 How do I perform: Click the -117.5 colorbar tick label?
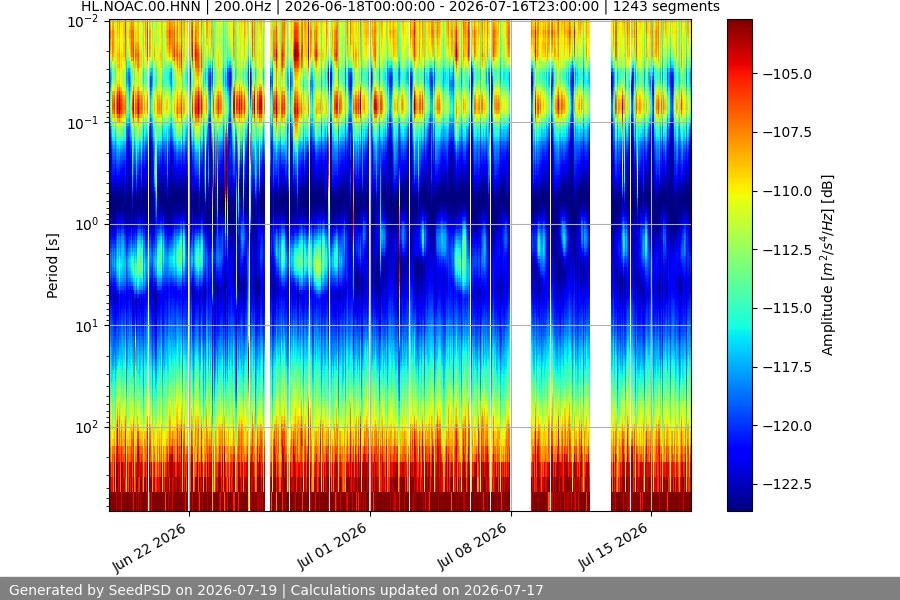point(788,367)
